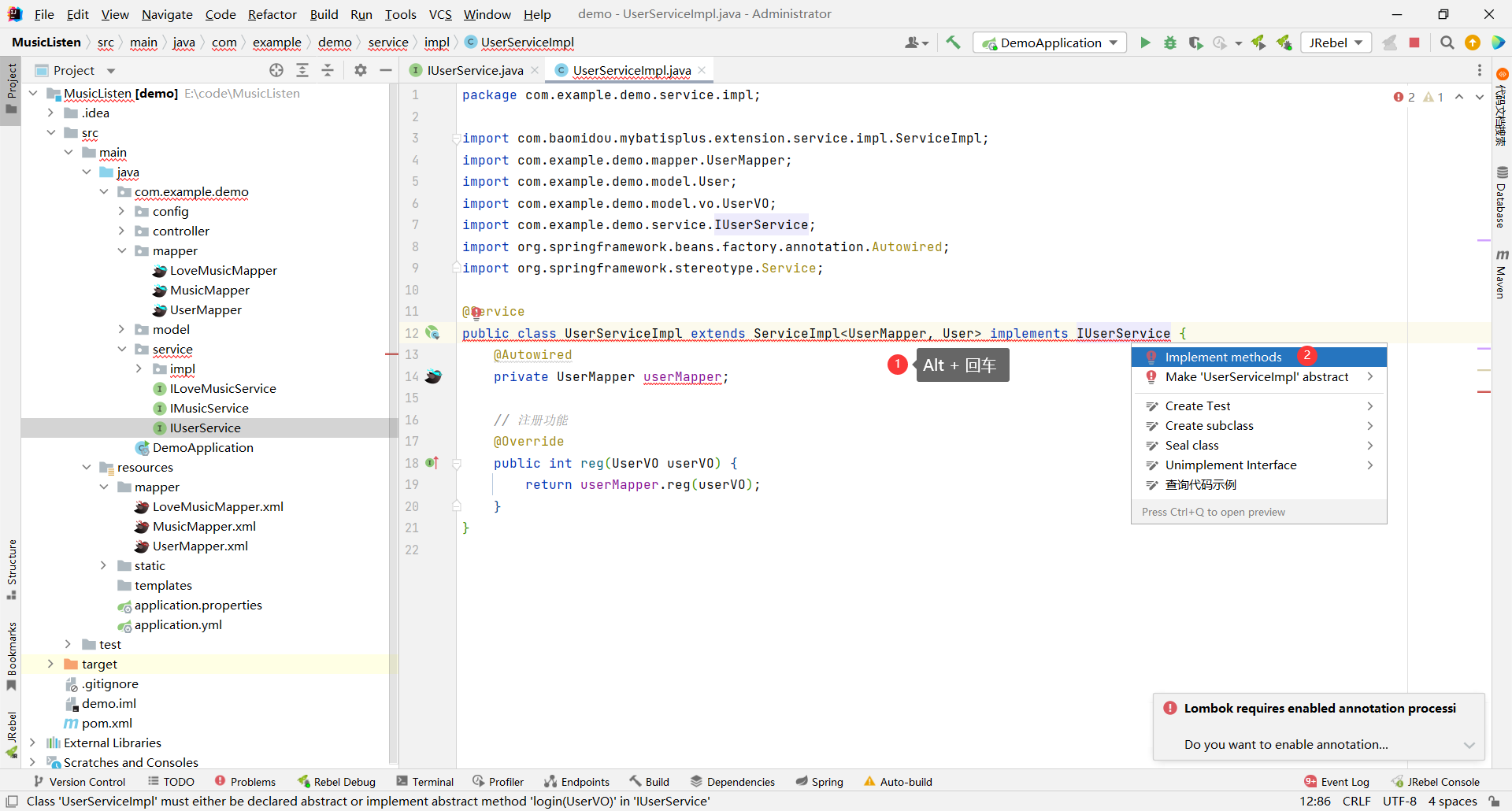
Task: Toggle the Maven tool window
Action: coord(1501,274)
